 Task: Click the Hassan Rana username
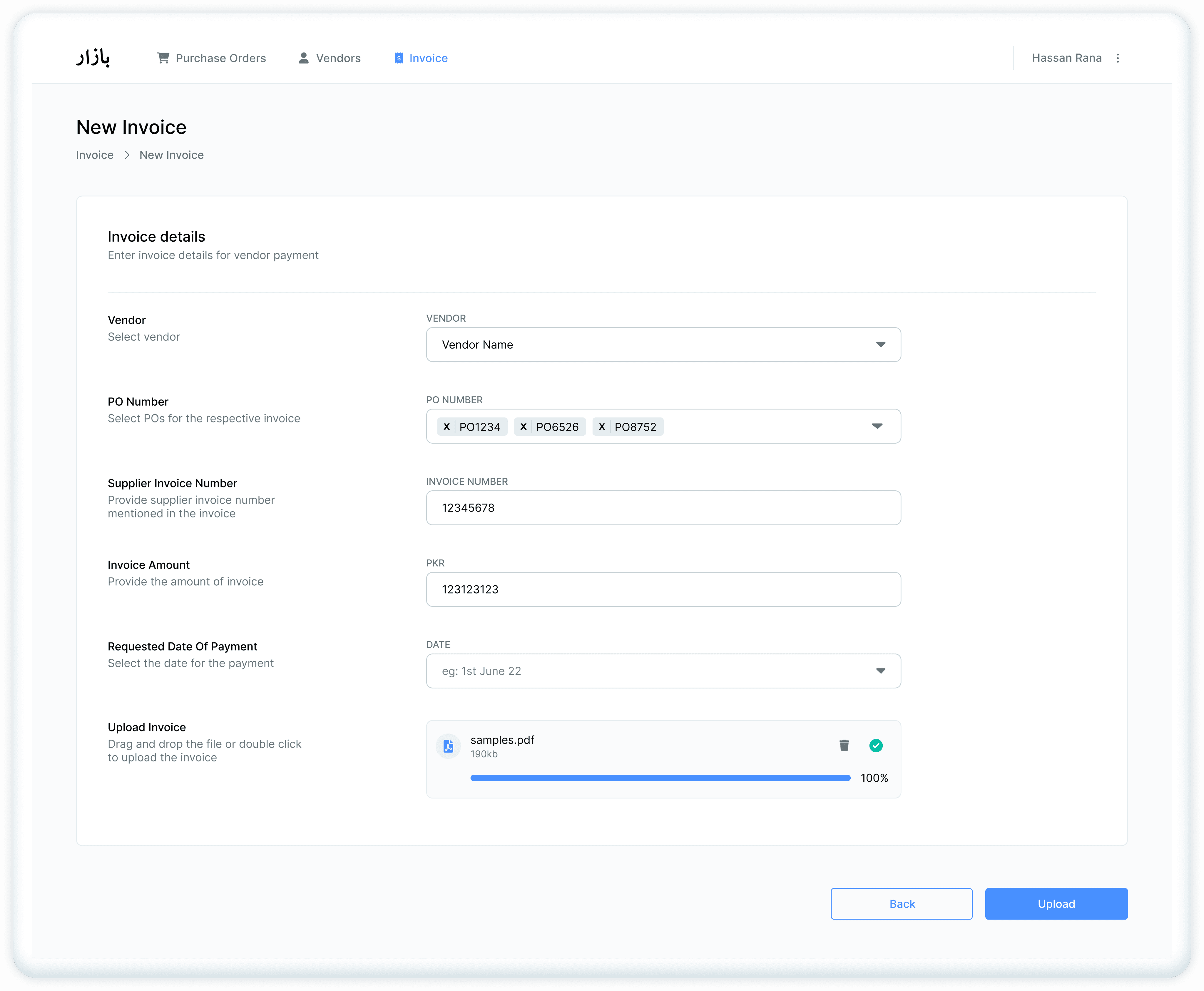1066,58
